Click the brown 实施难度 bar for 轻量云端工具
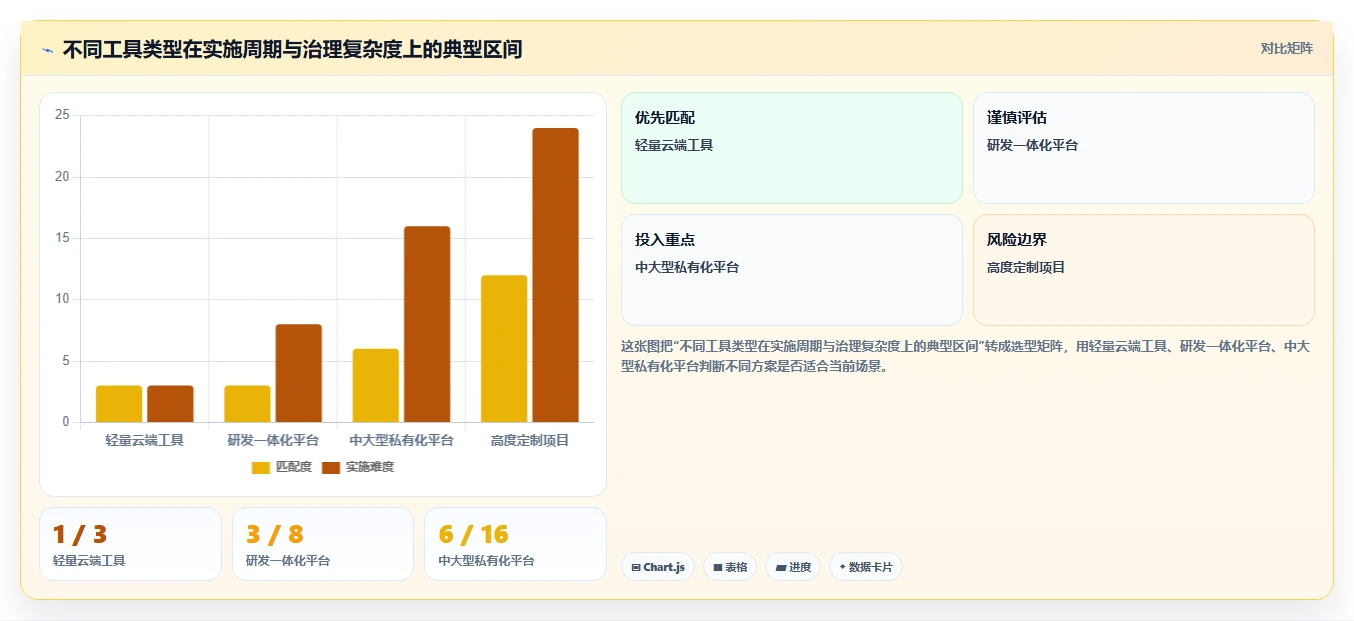 pyautogui.click(x=170, y=404)
